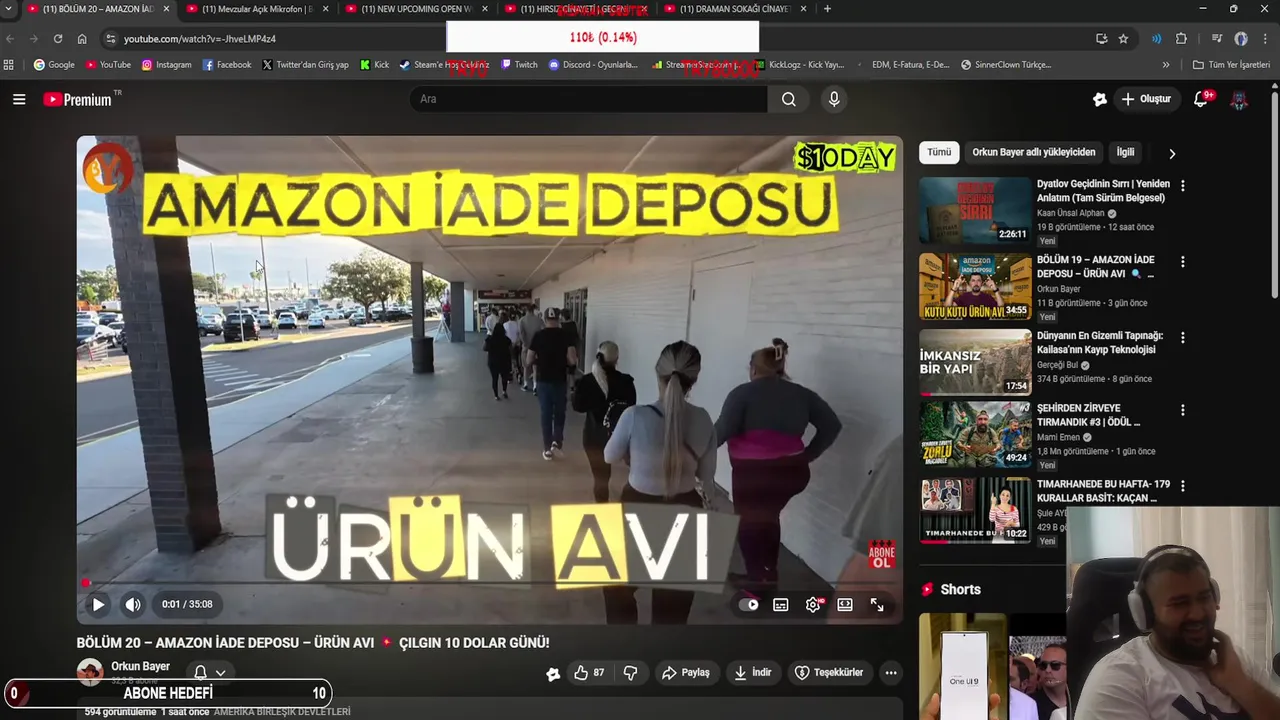Switch to the DRAMAN SOKAĞI CİNAYETİ tab
The width and height of the screenshot is (1280, 720).
[x=735, y=9]
